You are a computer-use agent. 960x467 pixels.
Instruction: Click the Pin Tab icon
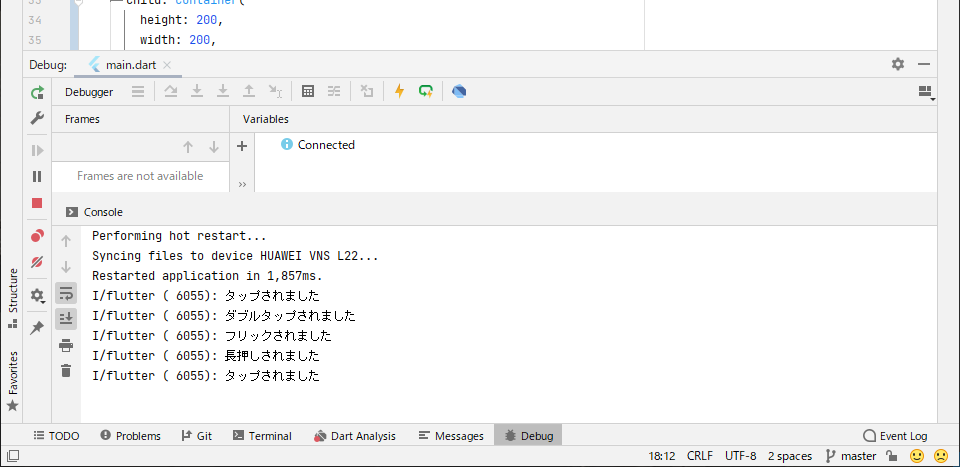[37, 328]
